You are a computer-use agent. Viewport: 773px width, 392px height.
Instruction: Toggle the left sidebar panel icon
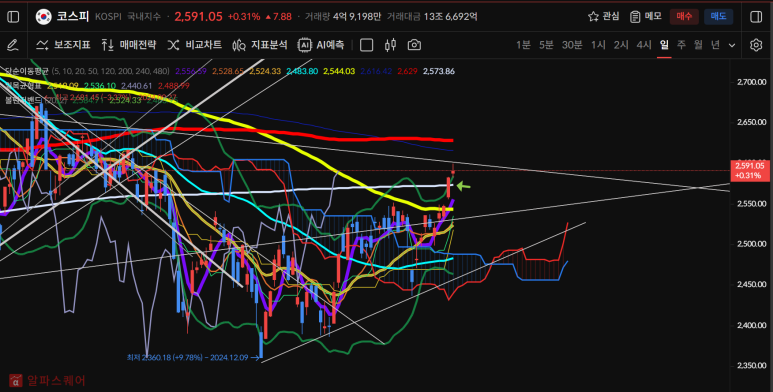click(x=13, y=17)
